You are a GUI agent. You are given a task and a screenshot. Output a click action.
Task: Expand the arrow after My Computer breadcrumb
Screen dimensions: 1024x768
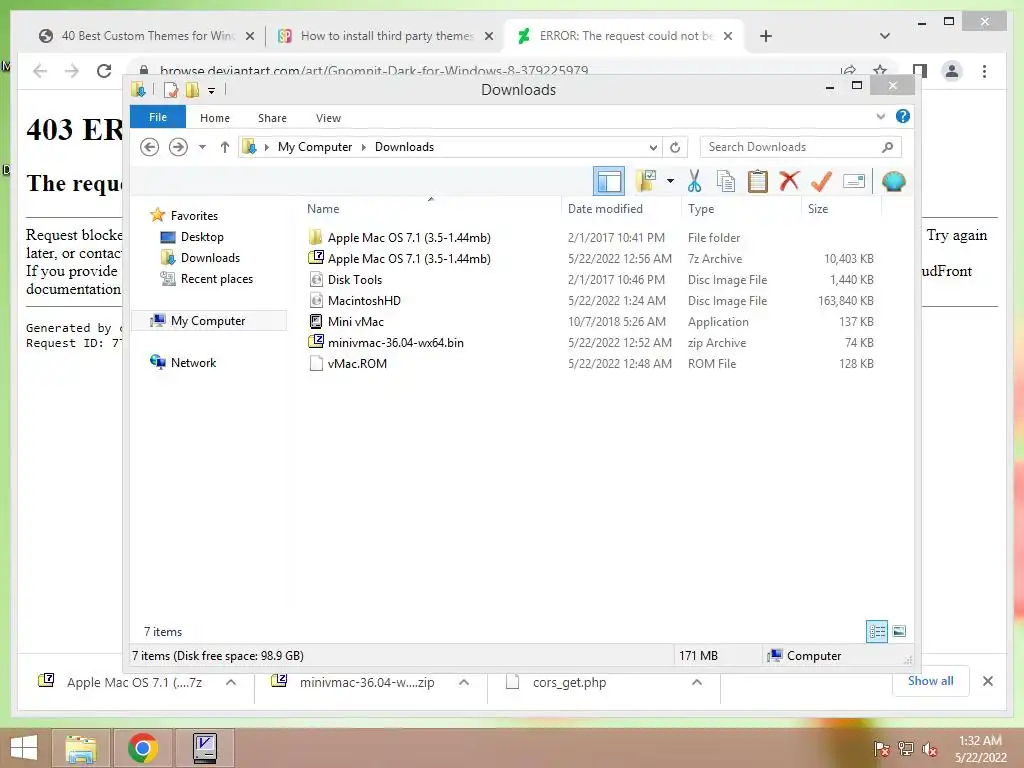(364, 148)
